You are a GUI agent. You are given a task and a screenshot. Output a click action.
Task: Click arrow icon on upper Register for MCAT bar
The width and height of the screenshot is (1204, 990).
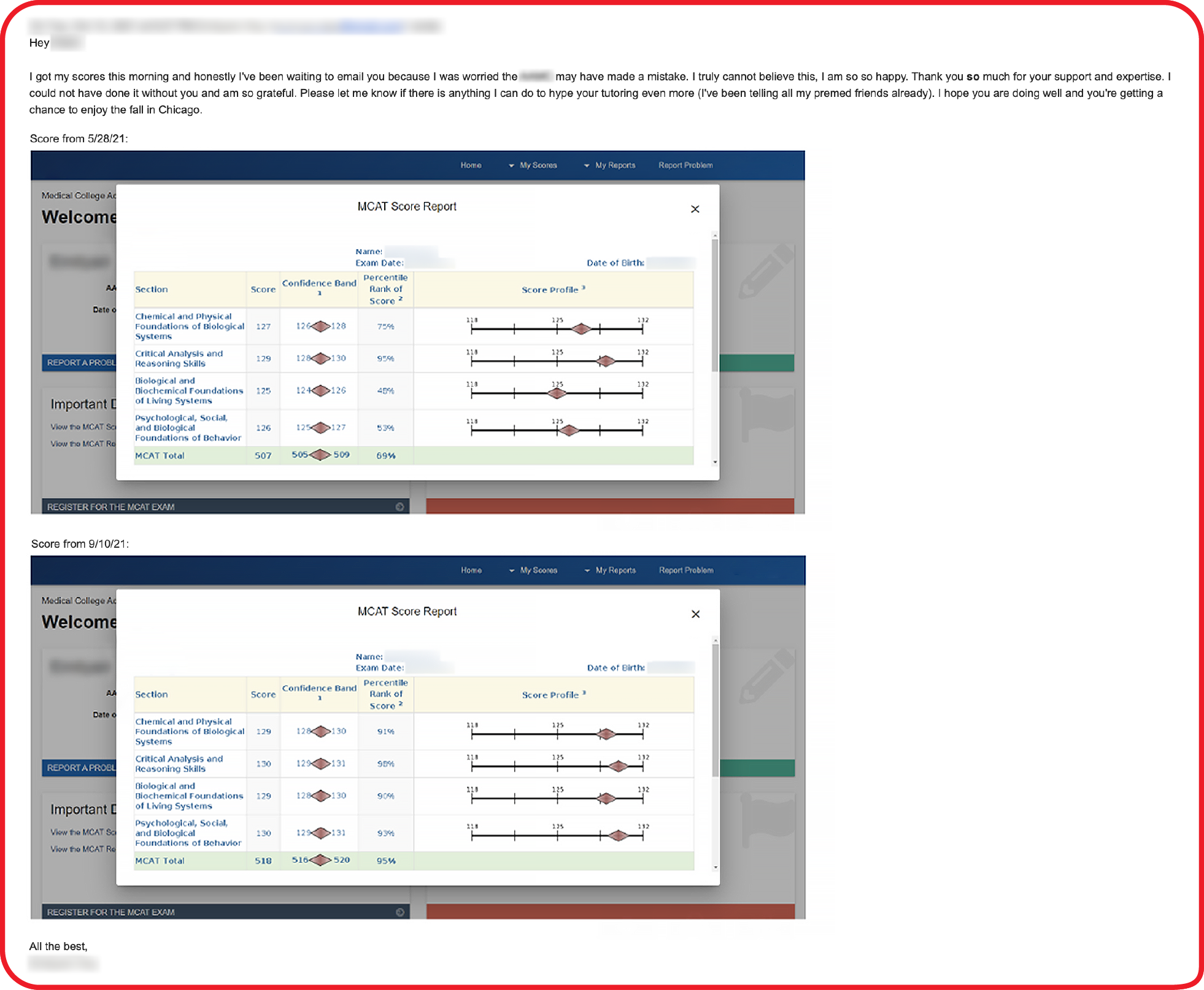tap(399, 507)
